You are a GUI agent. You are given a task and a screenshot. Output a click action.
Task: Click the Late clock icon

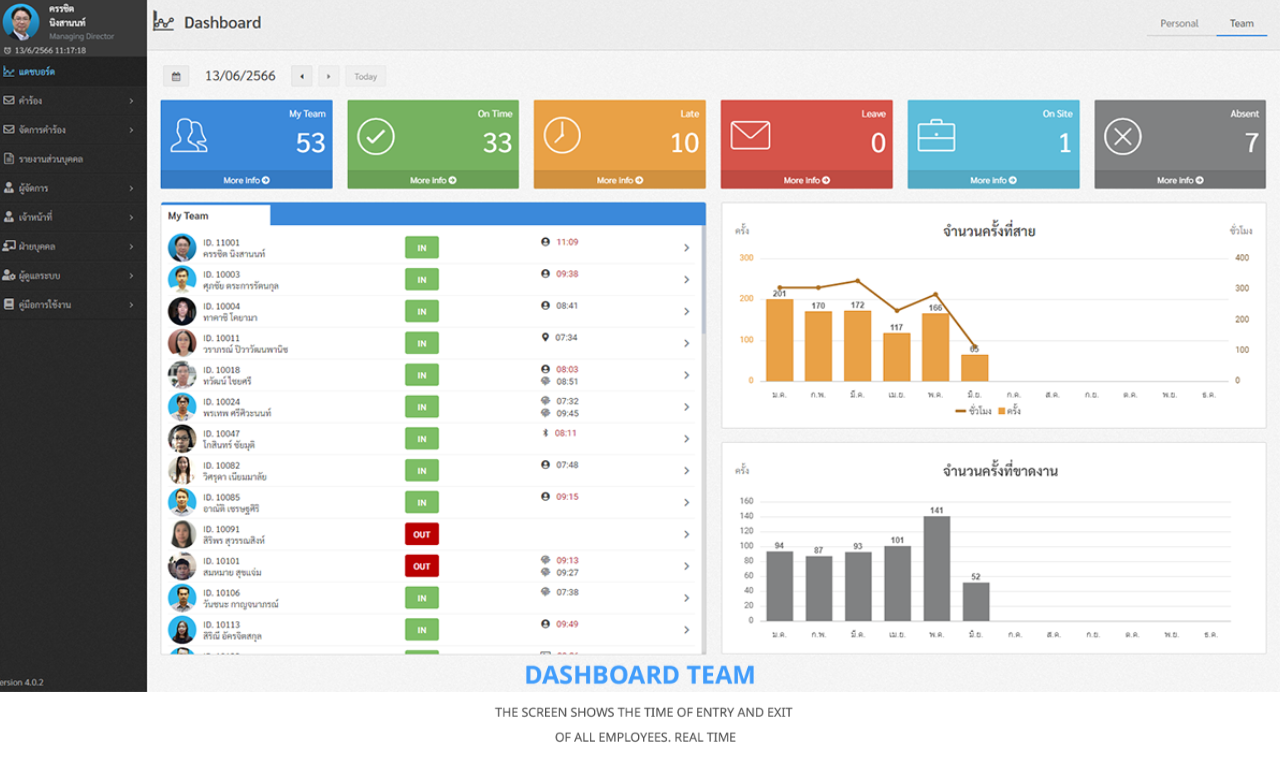[x=562, y=135]
